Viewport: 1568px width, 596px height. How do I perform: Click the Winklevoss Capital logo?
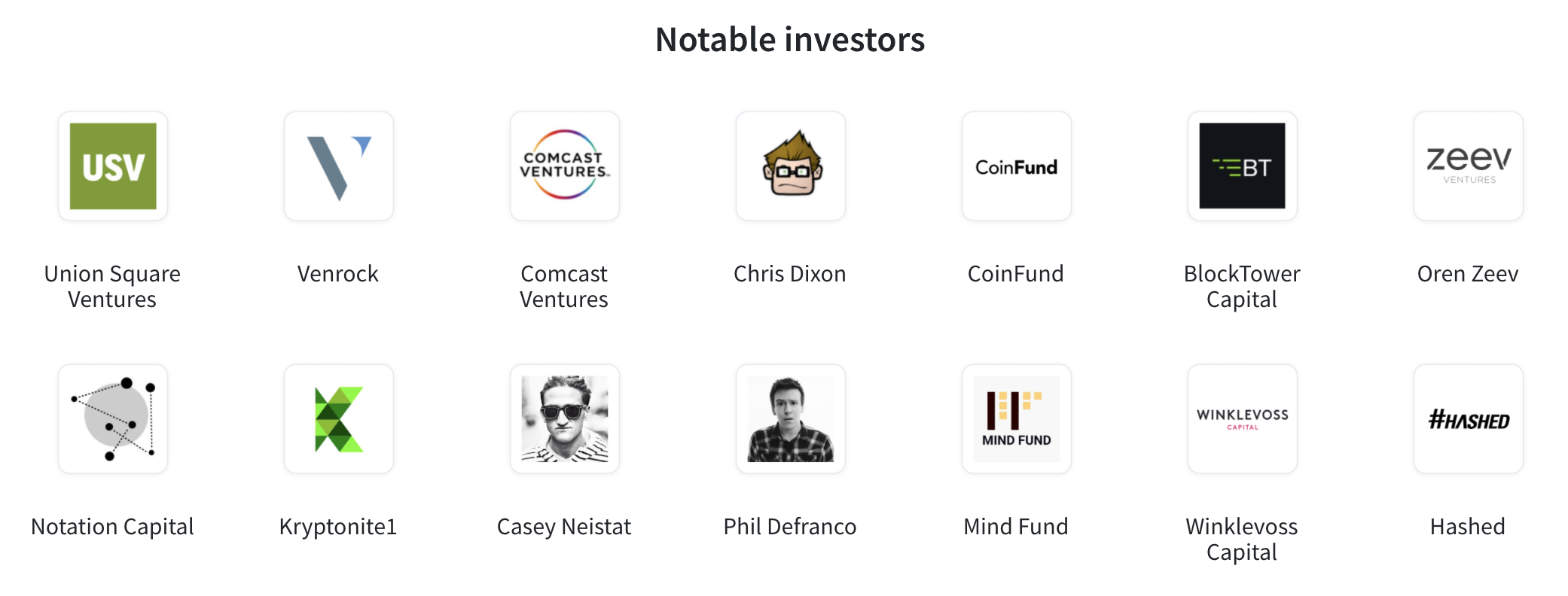(x=1243, y=419)
